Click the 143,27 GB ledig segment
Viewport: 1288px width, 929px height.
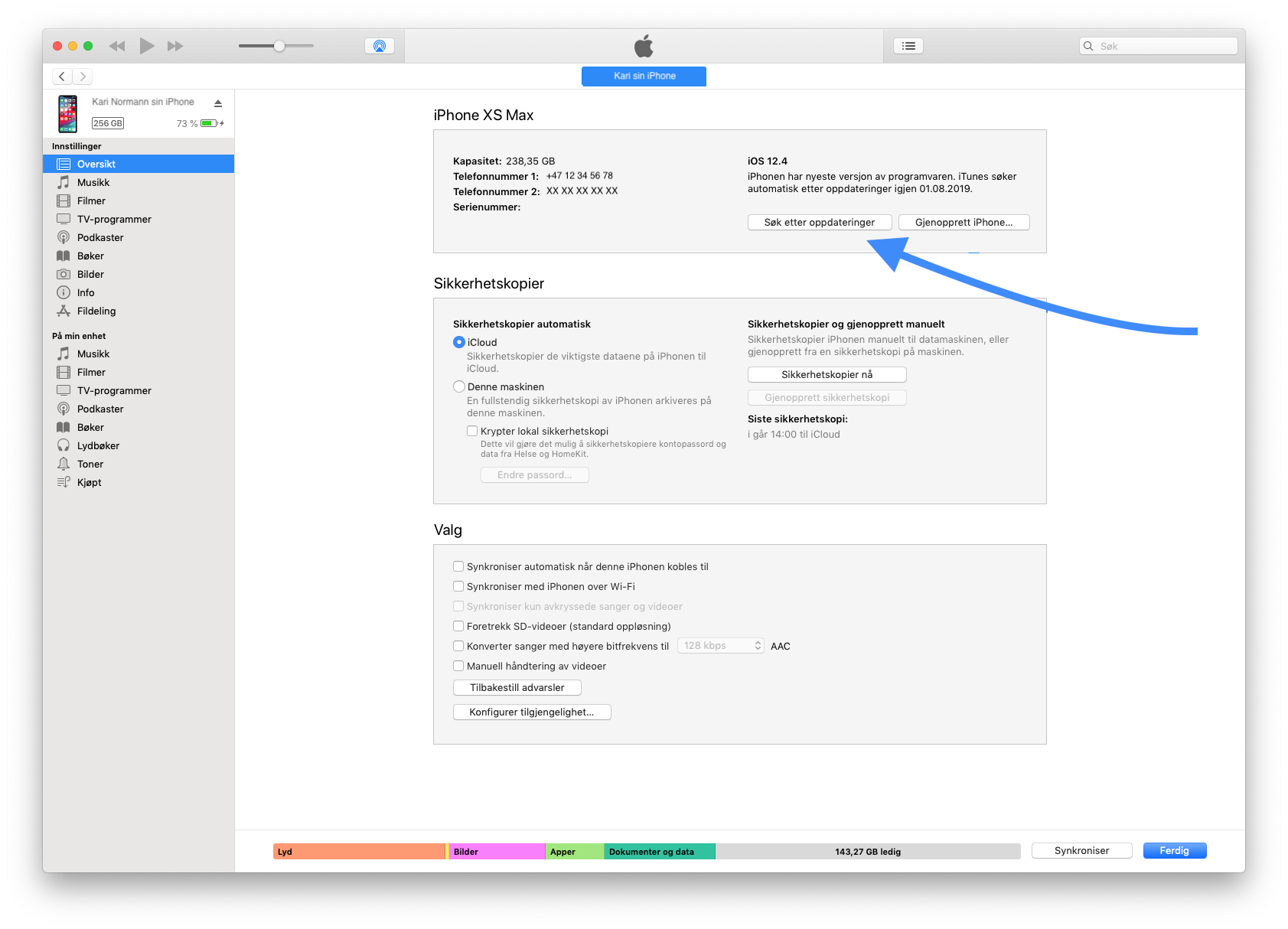pyautogui.click(x=868, y=851)
